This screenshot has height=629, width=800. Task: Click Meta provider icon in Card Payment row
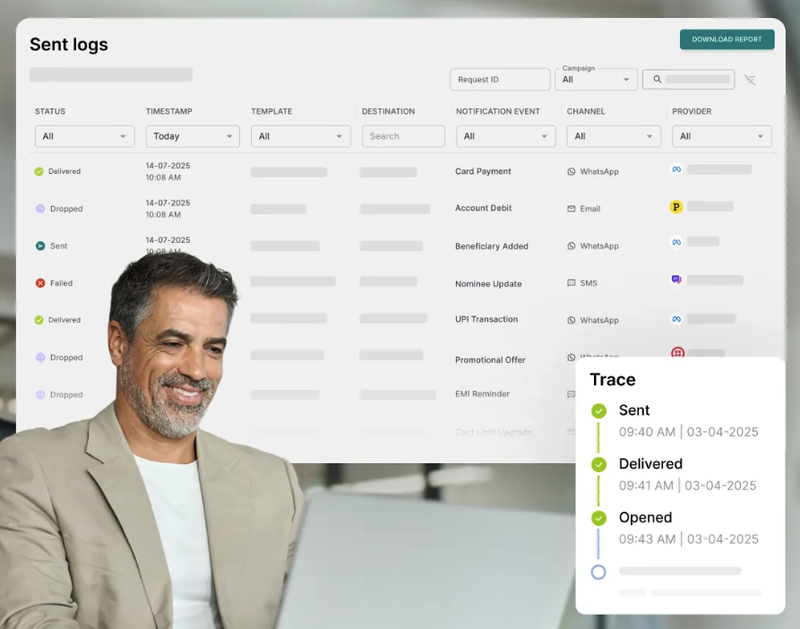pos(676,170)
